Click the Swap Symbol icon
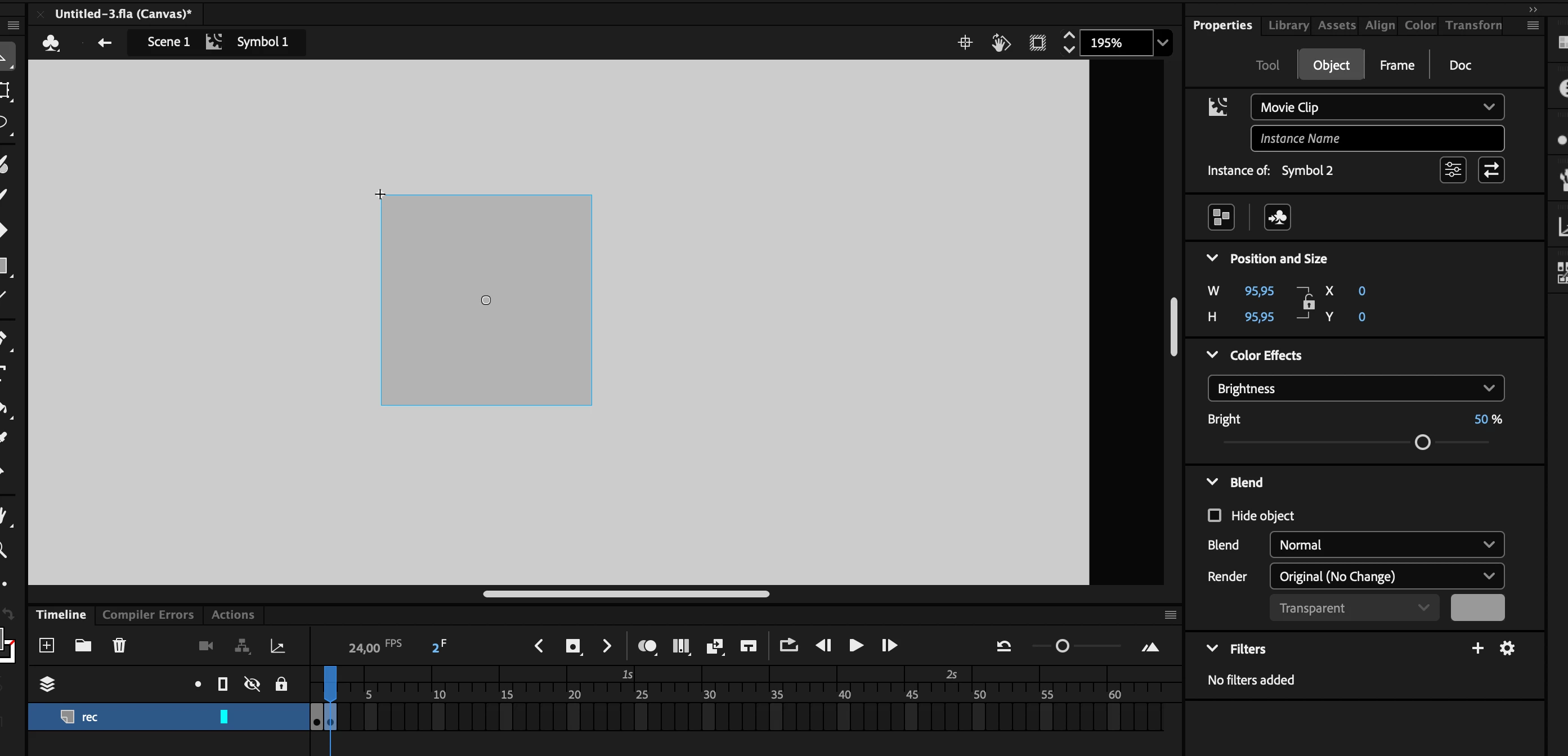 [1491, 170]
